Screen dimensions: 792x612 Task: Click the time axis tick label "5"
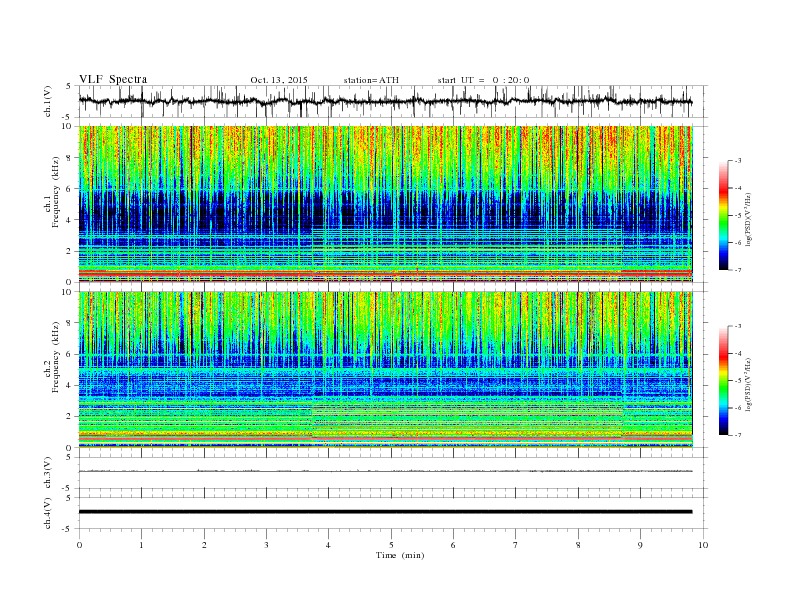(x=391, y=545)
